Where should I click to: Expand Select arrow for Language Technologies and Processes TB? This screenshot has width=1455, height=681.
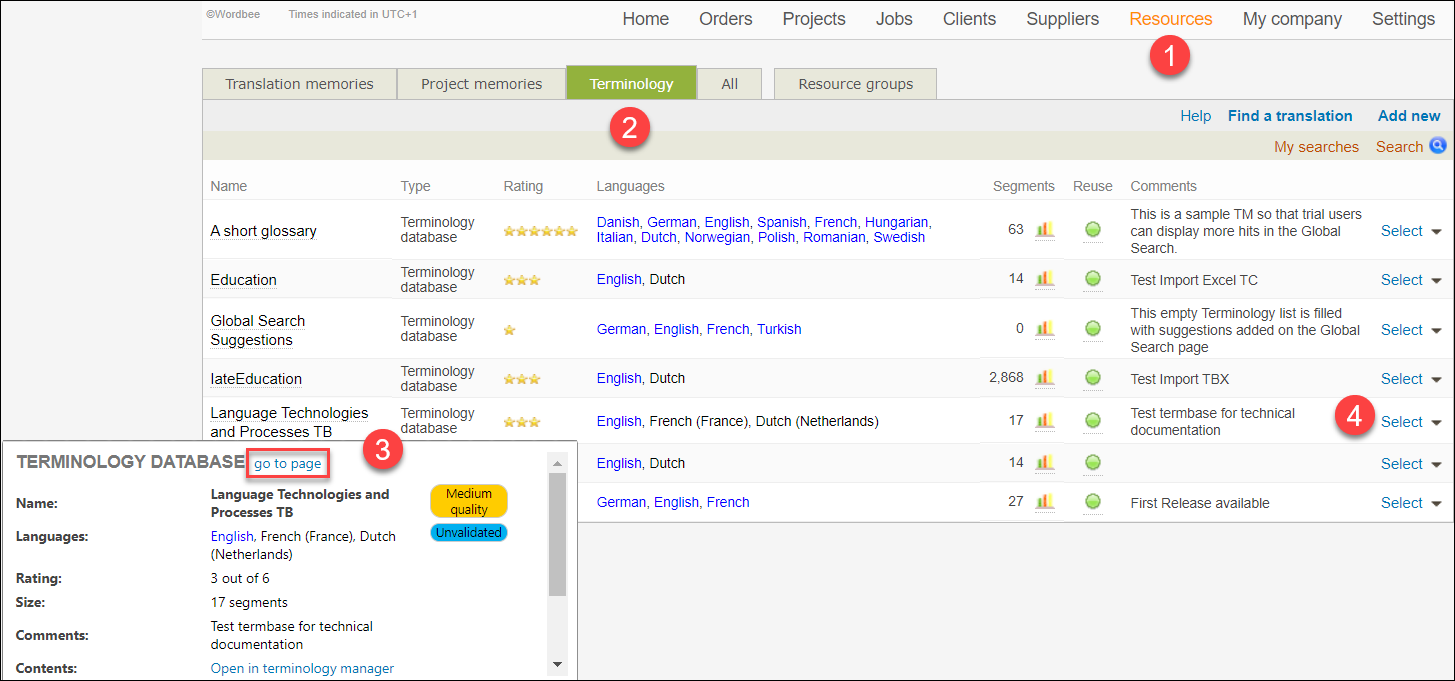click(x=1436, y=423)
